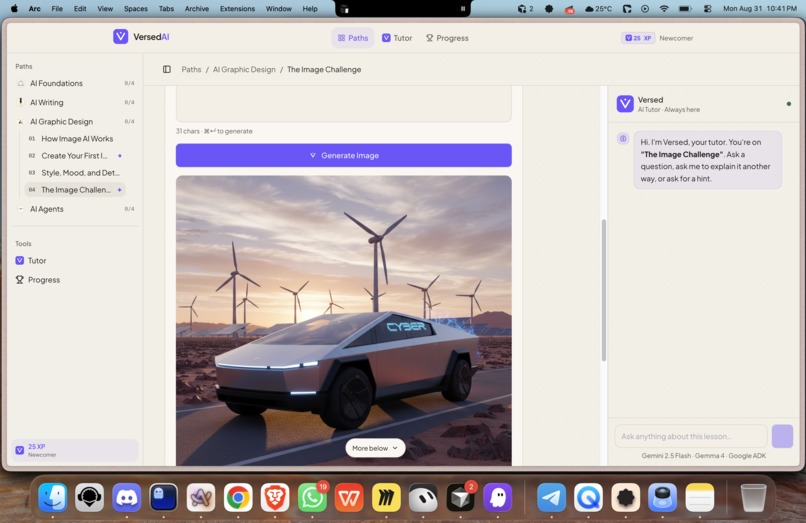Screen dimensions: 806x523
Task: Click the VersedAI logo icon
Action: tap(120, 37)
